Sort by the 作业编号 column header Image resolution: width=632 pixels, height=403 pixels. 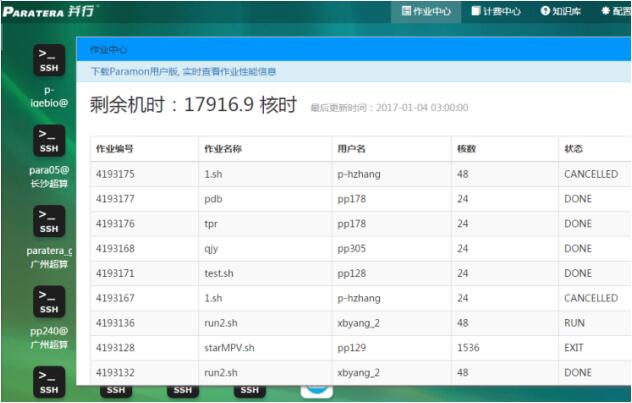click(115, 149)
